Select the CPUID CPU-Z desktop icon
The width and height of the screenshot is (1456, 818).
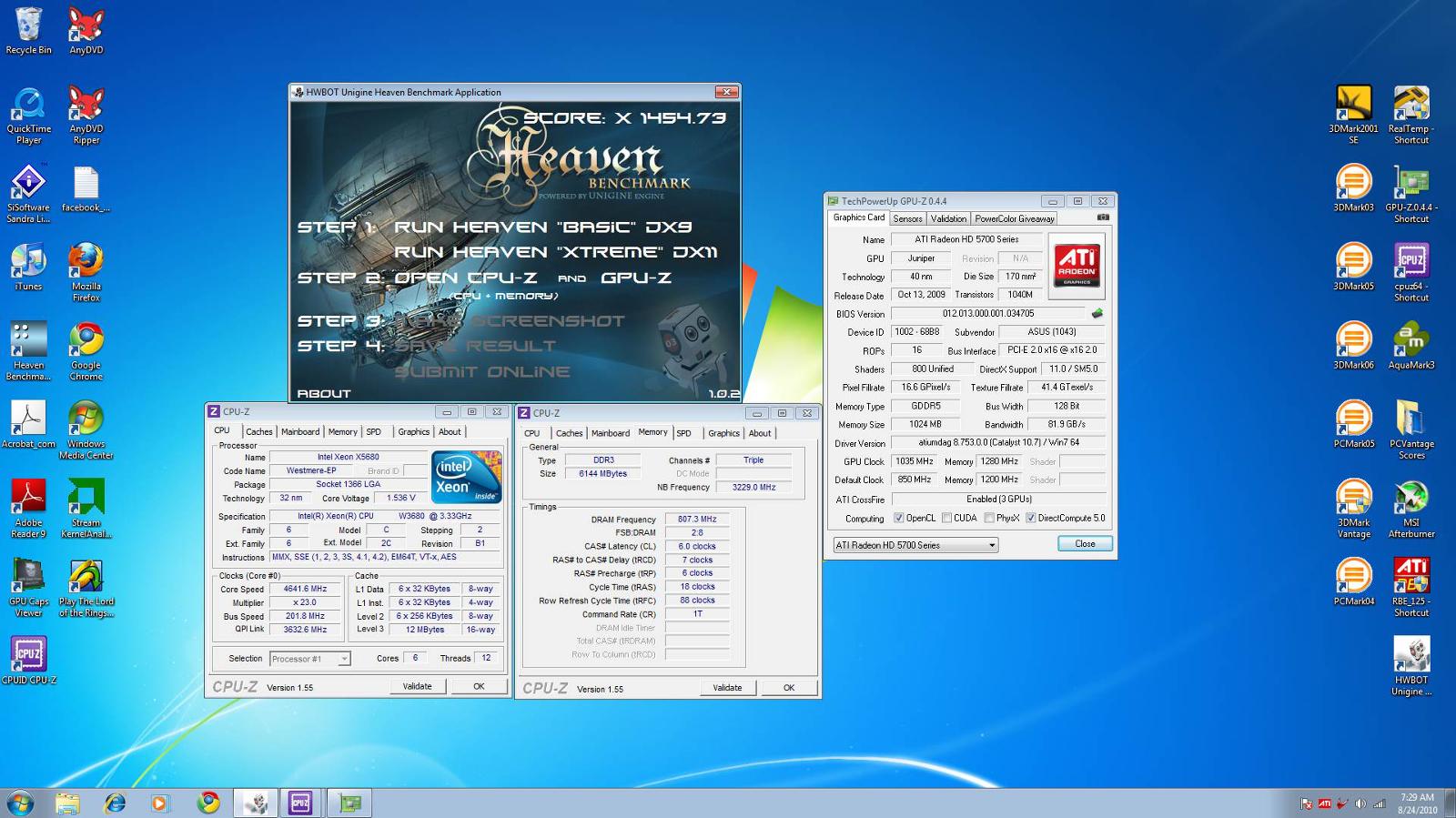click(x=28, y=661)
